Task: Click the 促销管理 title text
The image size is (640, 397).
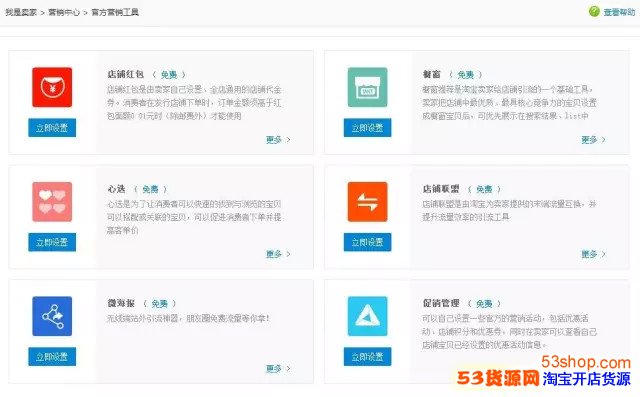Action: [x=441, y=303]
